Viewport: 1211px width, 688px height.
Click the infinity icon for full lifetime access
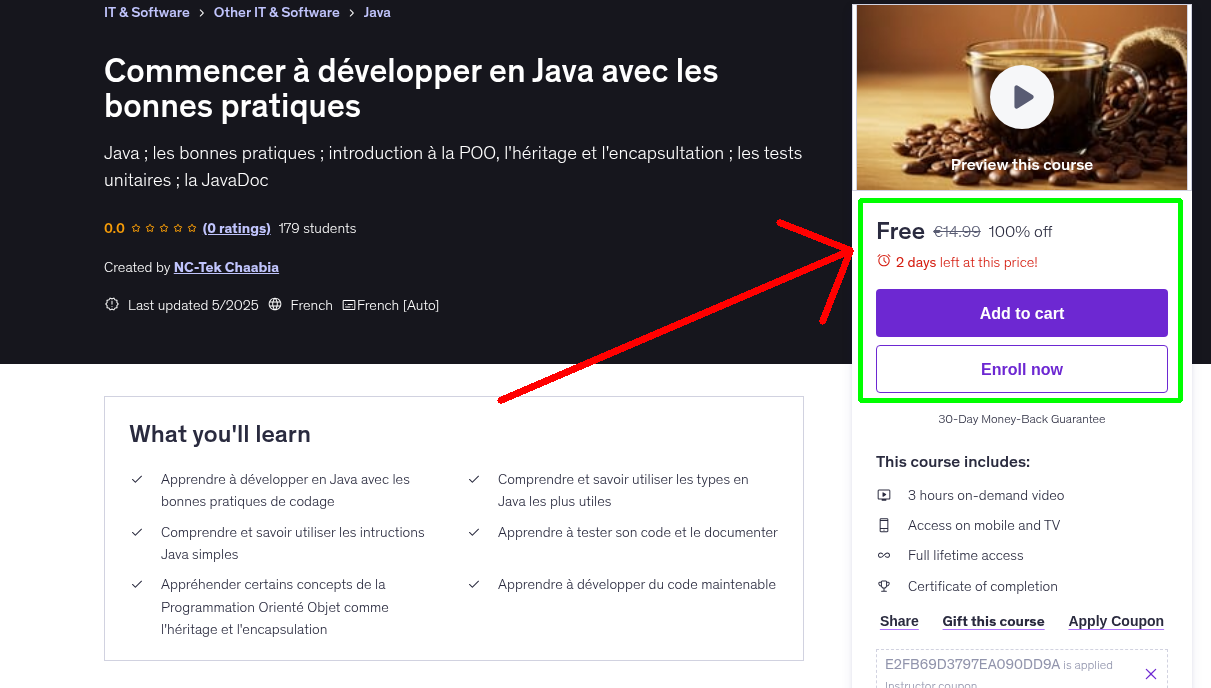pos(885,555)
